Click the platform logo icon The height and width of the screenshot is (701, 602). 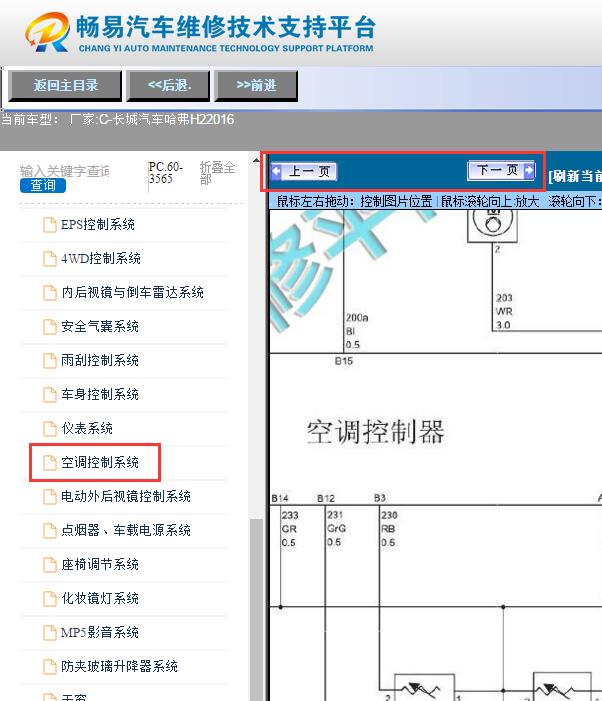coord(48,32)
